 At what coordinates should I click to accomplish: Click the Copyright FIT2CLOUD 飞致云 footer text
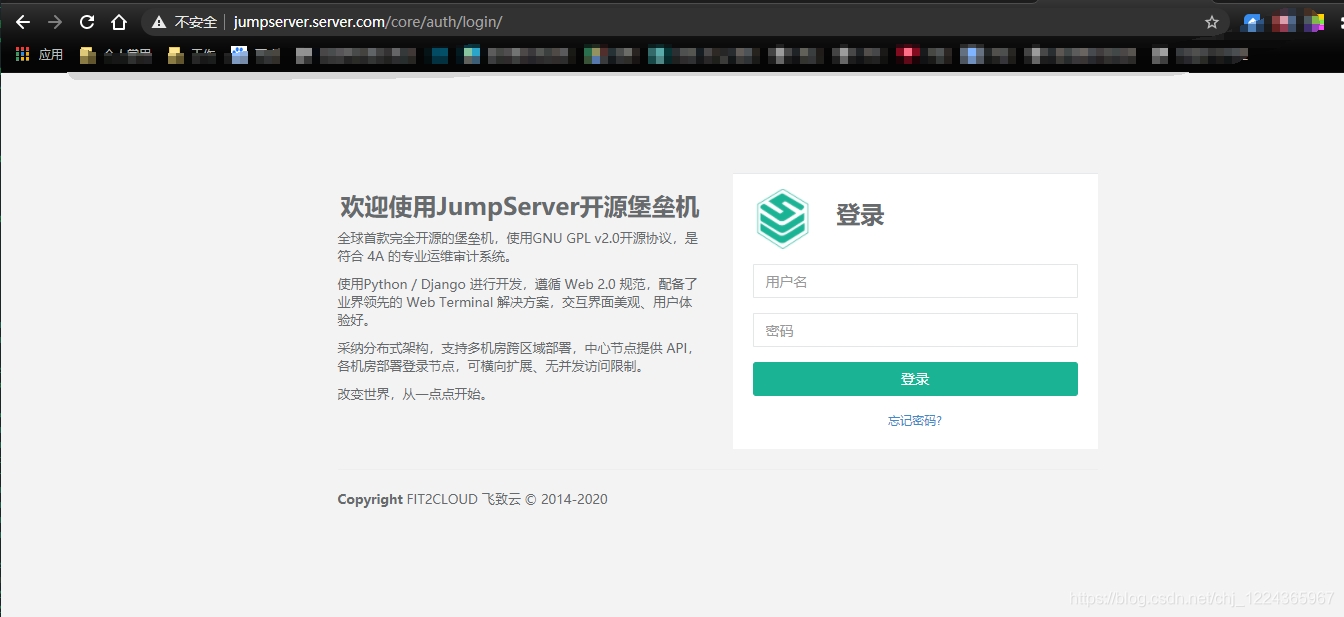pyautogui.click(x=472, y=499)
